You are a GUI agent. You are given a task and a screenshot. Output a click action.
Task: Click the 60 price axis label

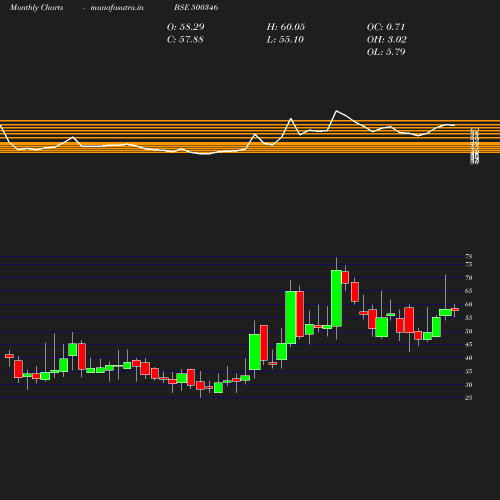(x=469, y=304)
